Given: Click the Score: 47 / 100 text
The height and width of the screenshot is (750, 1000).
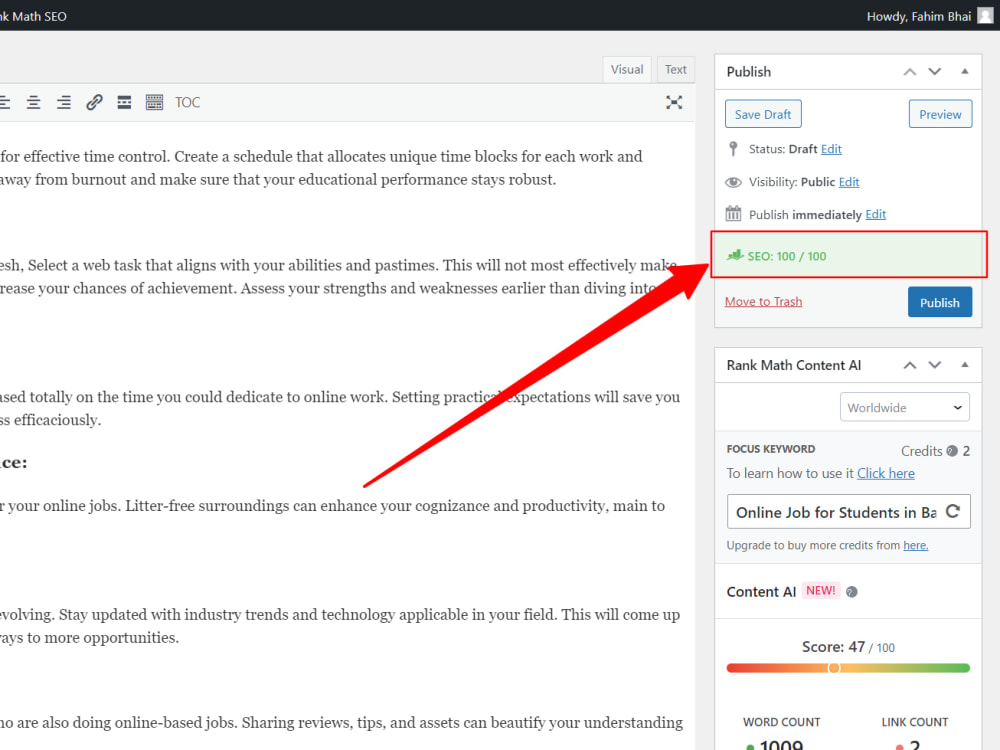Looking at the screenshot, I should (x=848, y=647).
